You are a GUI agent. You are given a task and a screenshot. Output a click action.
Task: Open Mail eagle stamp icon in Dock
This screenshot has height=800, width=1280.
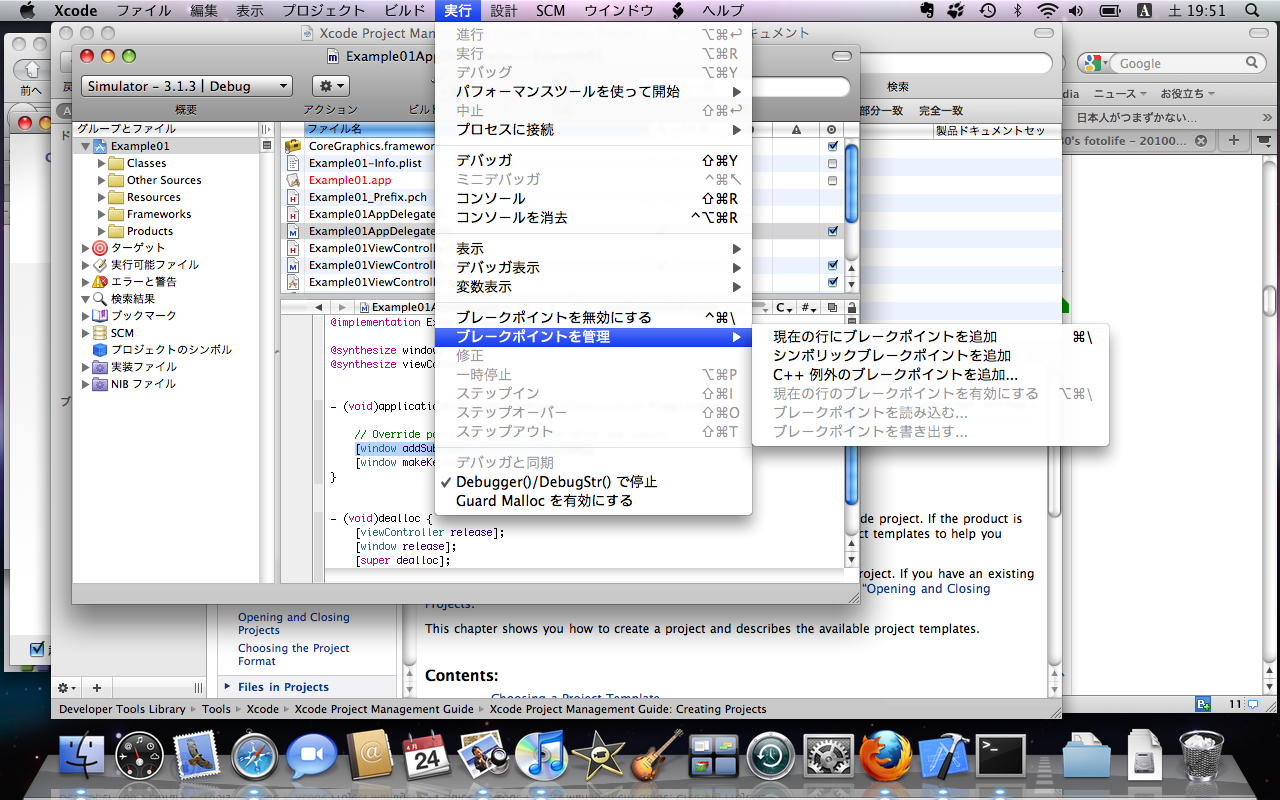196,757
